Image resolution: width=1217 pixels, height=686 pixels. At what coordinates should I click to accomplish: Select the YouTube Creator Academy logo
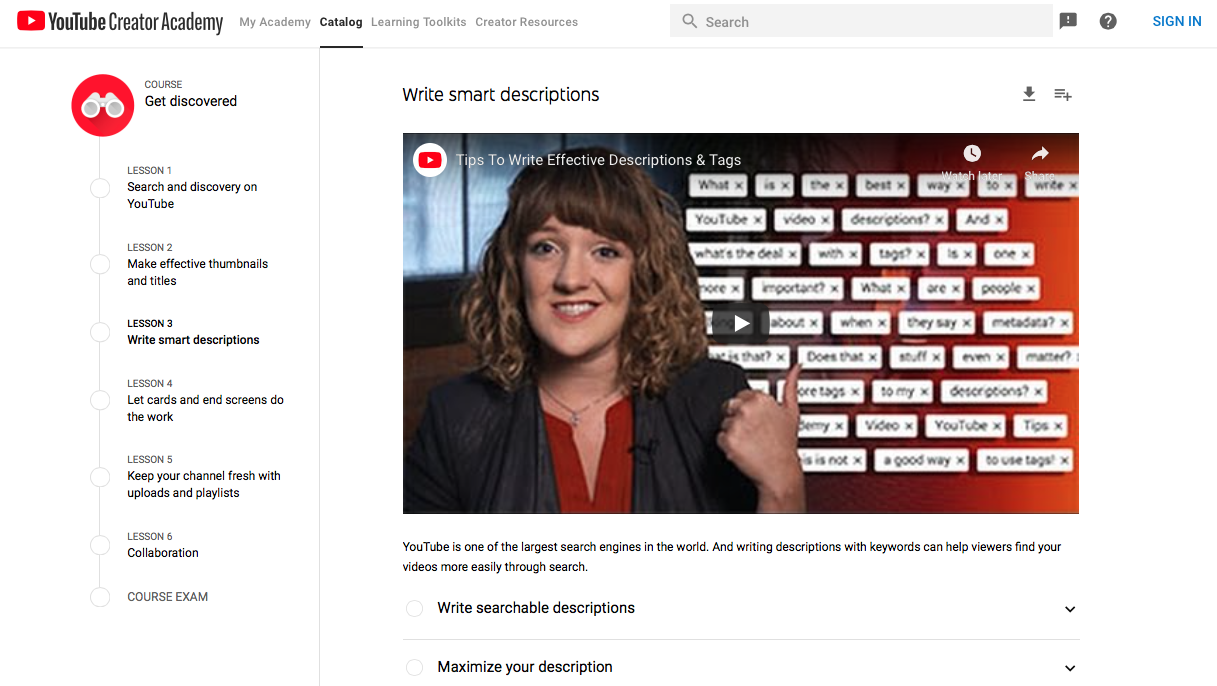119,21
